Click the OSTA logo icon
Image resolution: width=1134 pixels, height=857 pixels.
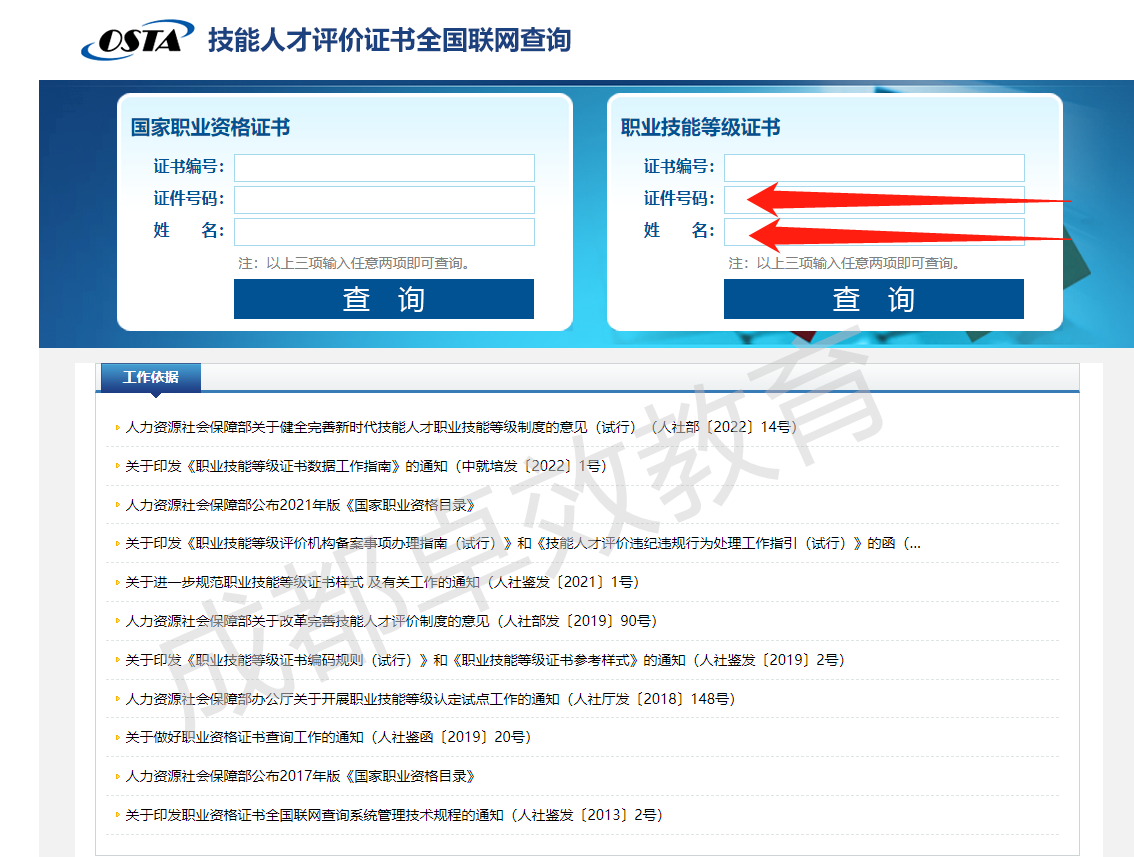137,40
